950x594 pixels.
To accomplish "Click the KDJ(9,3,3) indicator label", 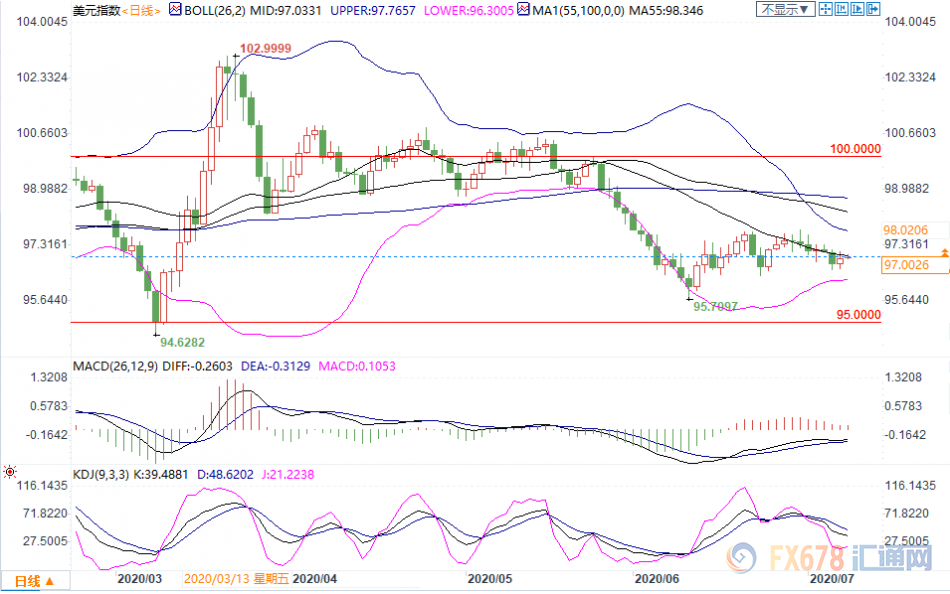I will 101,475.
